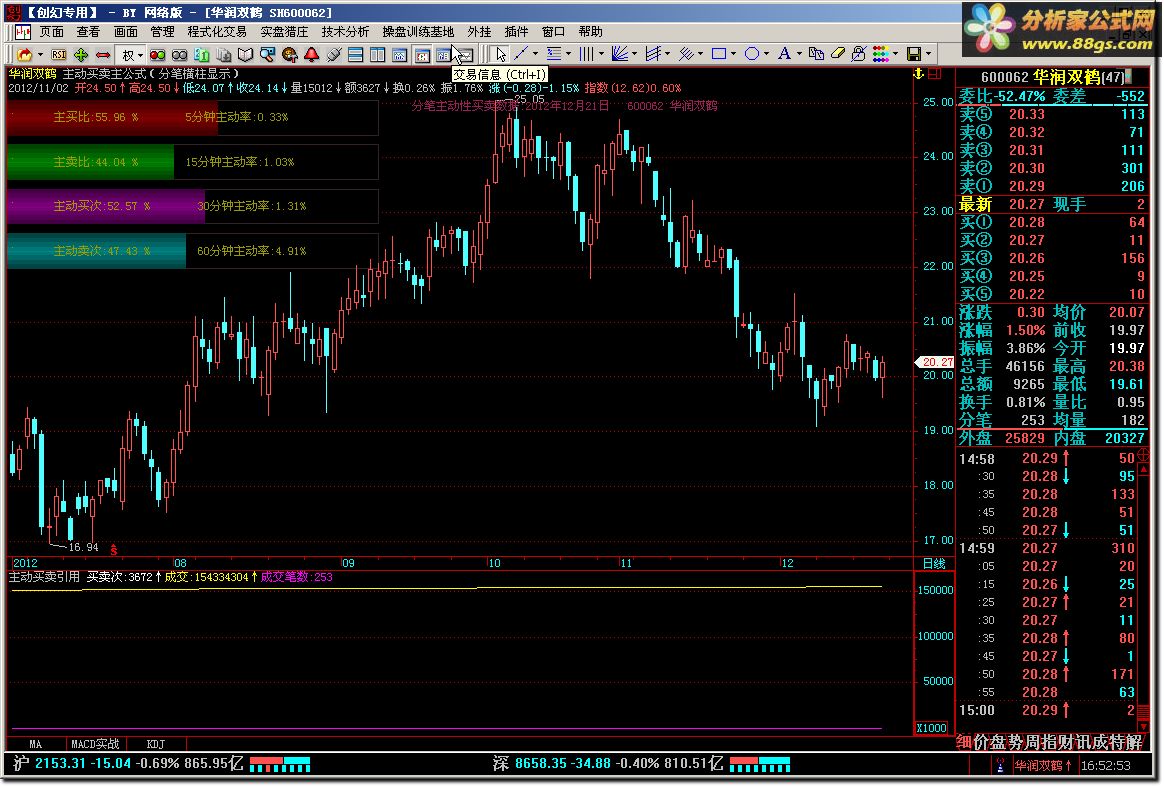The width and height of the screenshot is (1164, 786).
Task: Click the 卖① 20.29 ask row
Action: (1052, 186)
